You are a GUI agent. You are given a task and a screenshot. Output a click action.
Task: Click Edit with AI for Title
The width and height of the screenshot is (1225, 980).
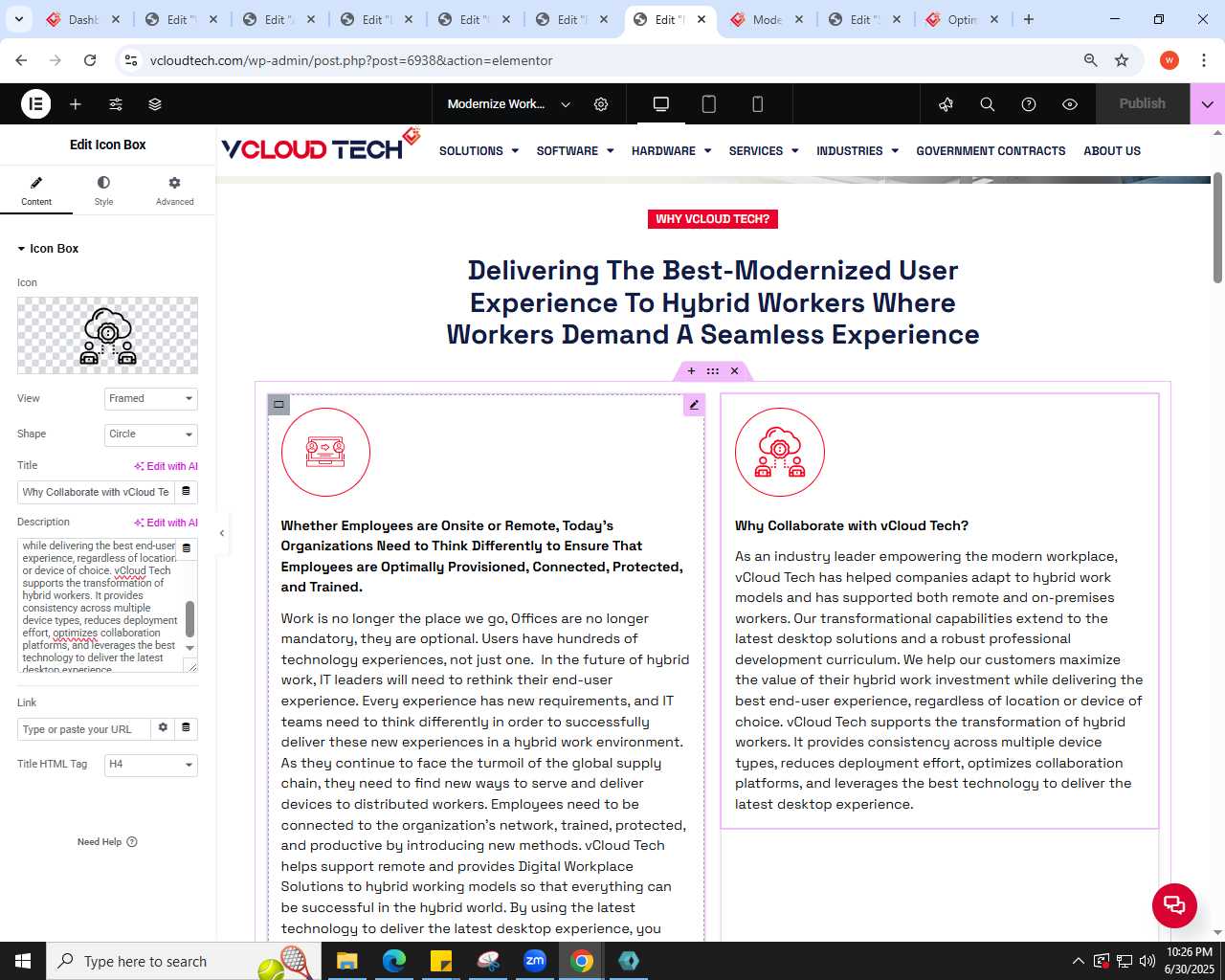[167, 466]
